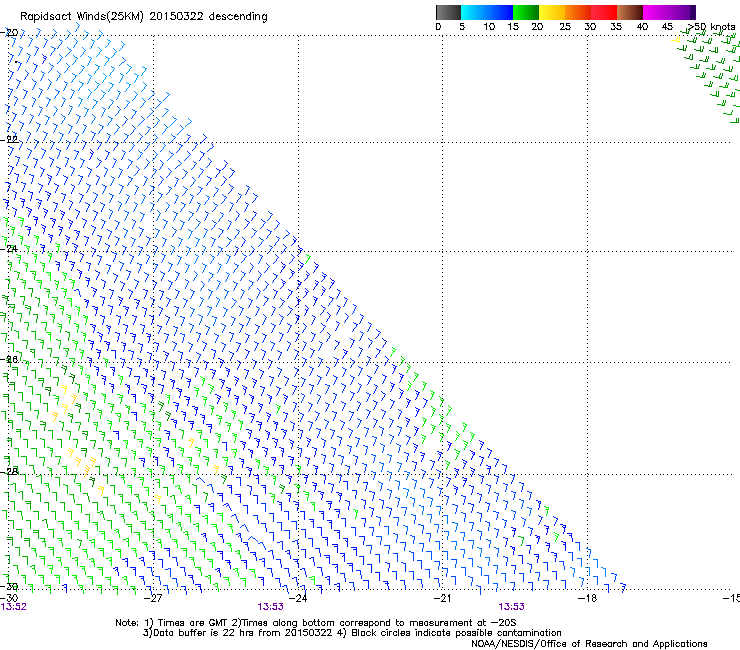Click the red 30-35 knots color bar segment
Image resolution: width=740 pixels, height=650 pixels.
pos(604,12)
